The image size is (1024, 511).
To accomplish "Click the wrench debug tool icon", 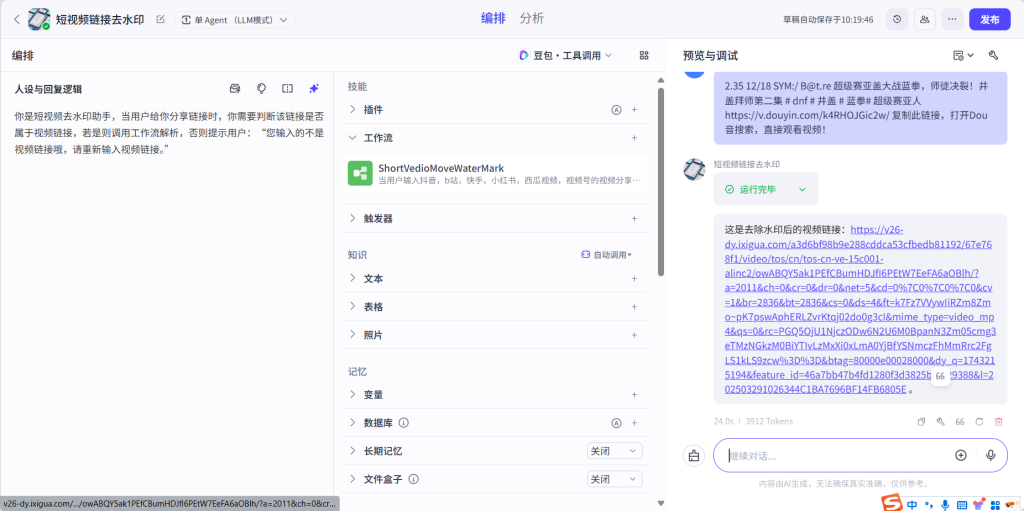I will pos(994,56).
